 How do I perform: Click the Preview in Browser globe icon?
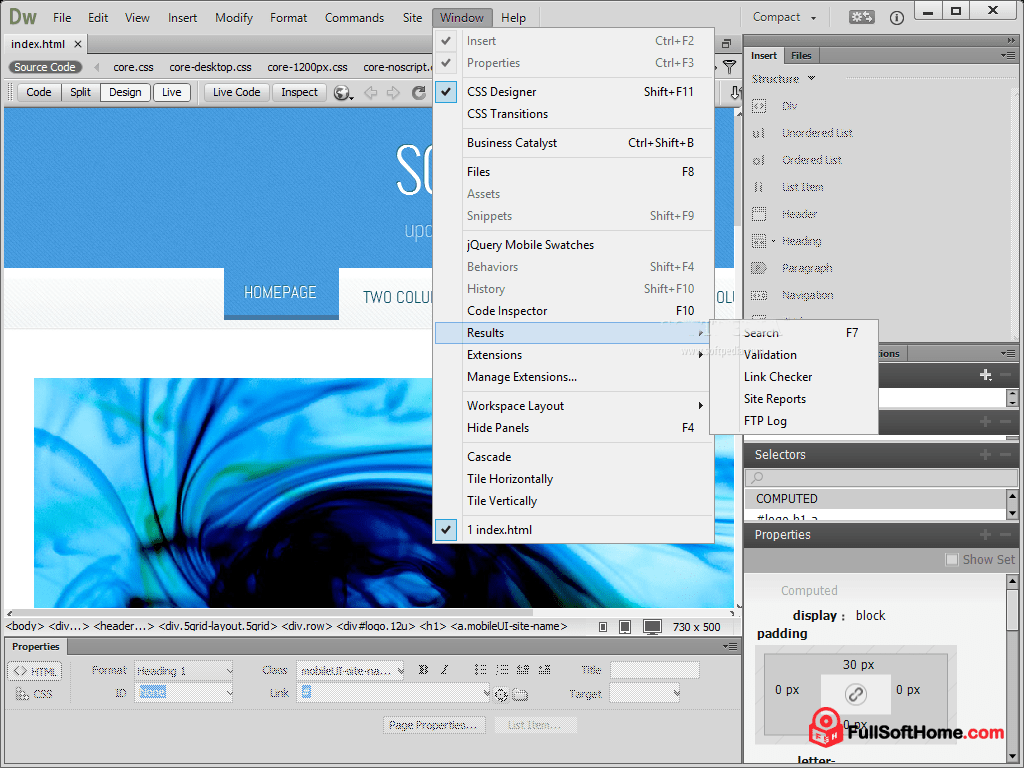tap(342, 92)
